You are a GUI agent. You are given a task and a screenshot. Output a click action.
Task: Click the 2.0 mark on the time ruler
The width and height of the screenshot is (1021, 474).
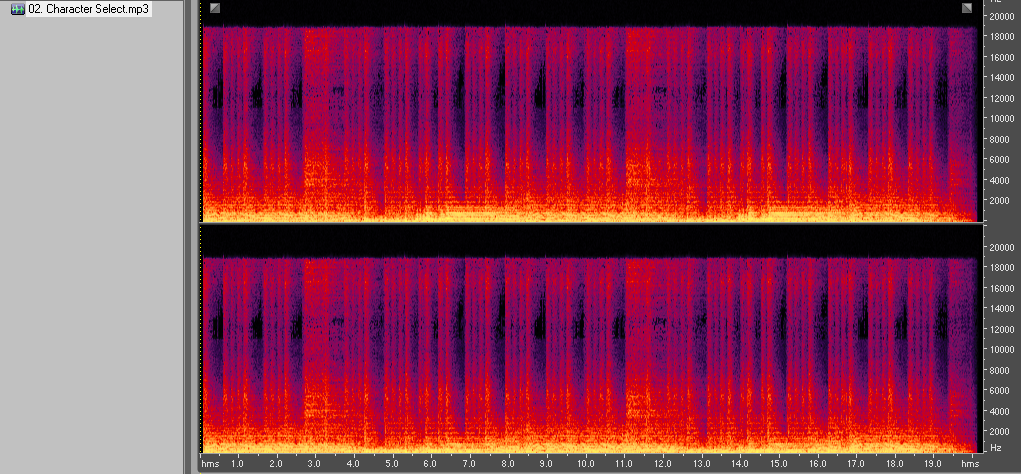[275, 464]
